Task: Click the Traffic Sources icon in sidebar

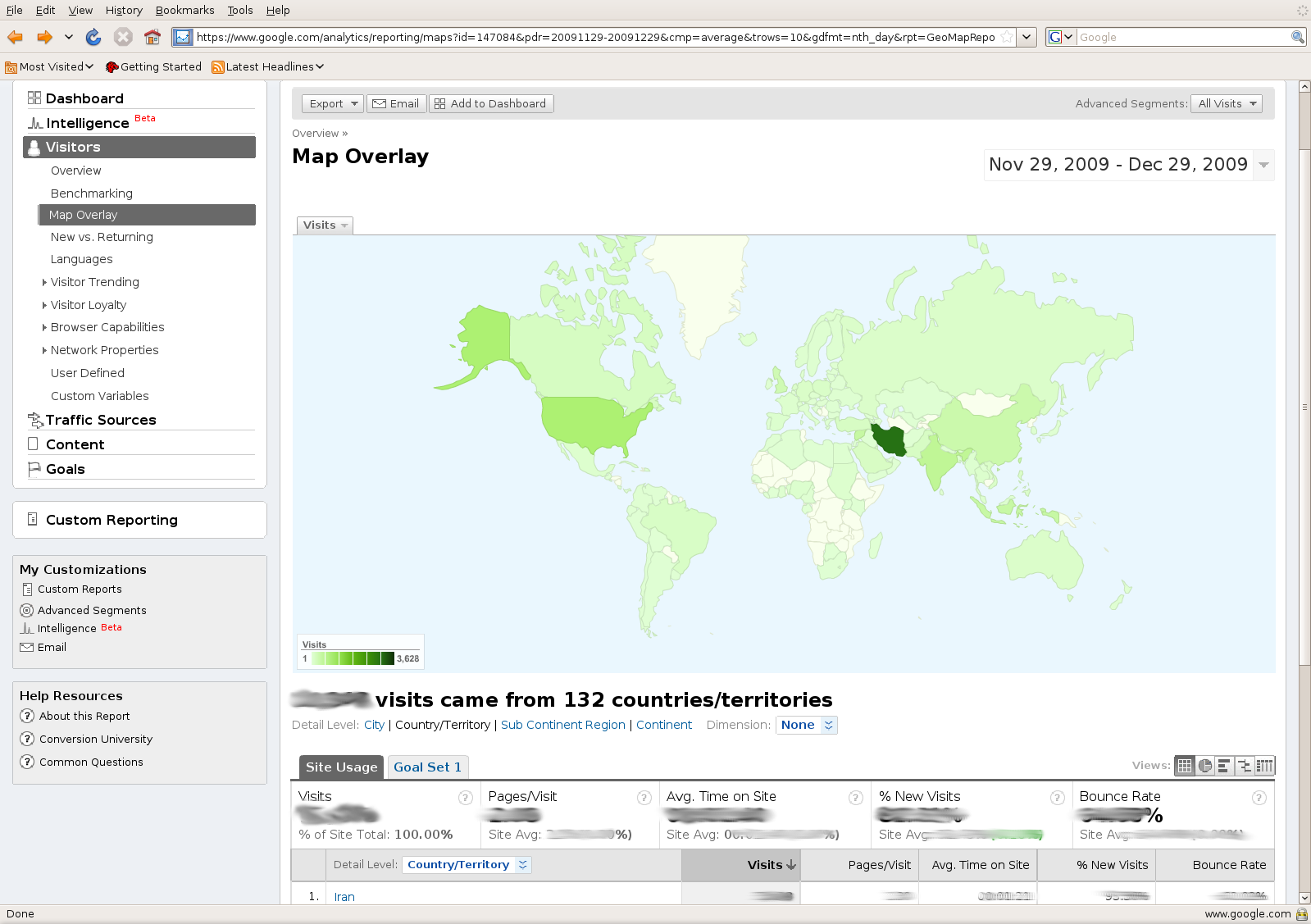Action: click(35, 420)
